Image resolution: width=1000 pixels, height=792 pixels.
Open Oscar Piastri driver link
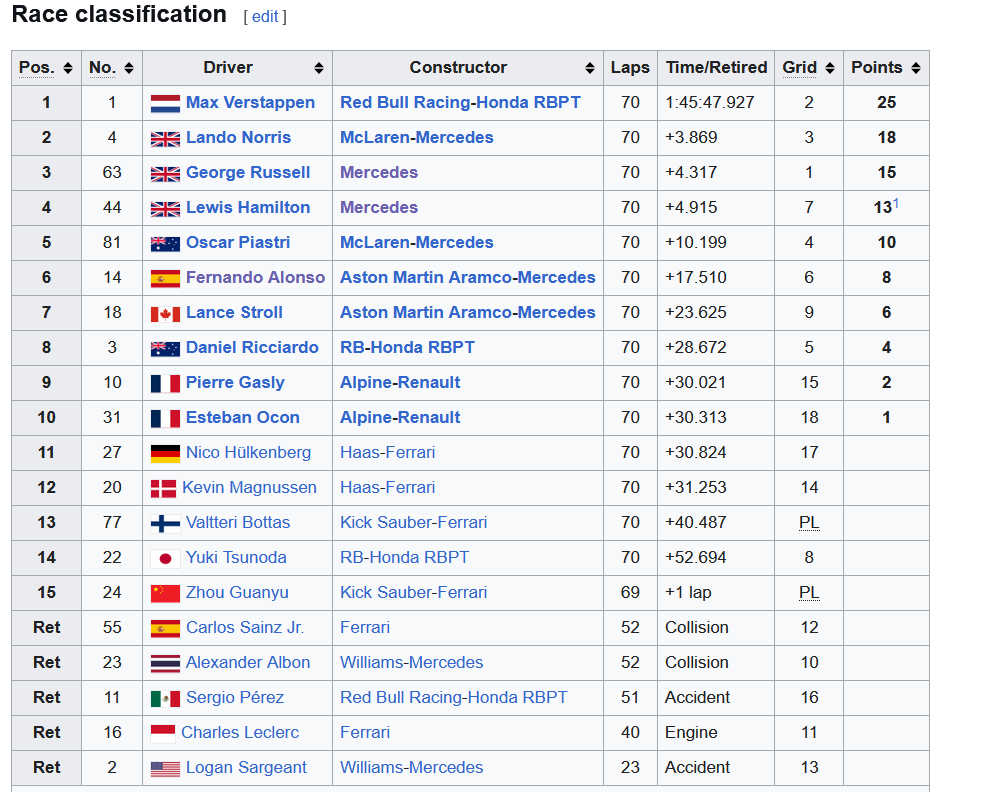click(238, 242)
